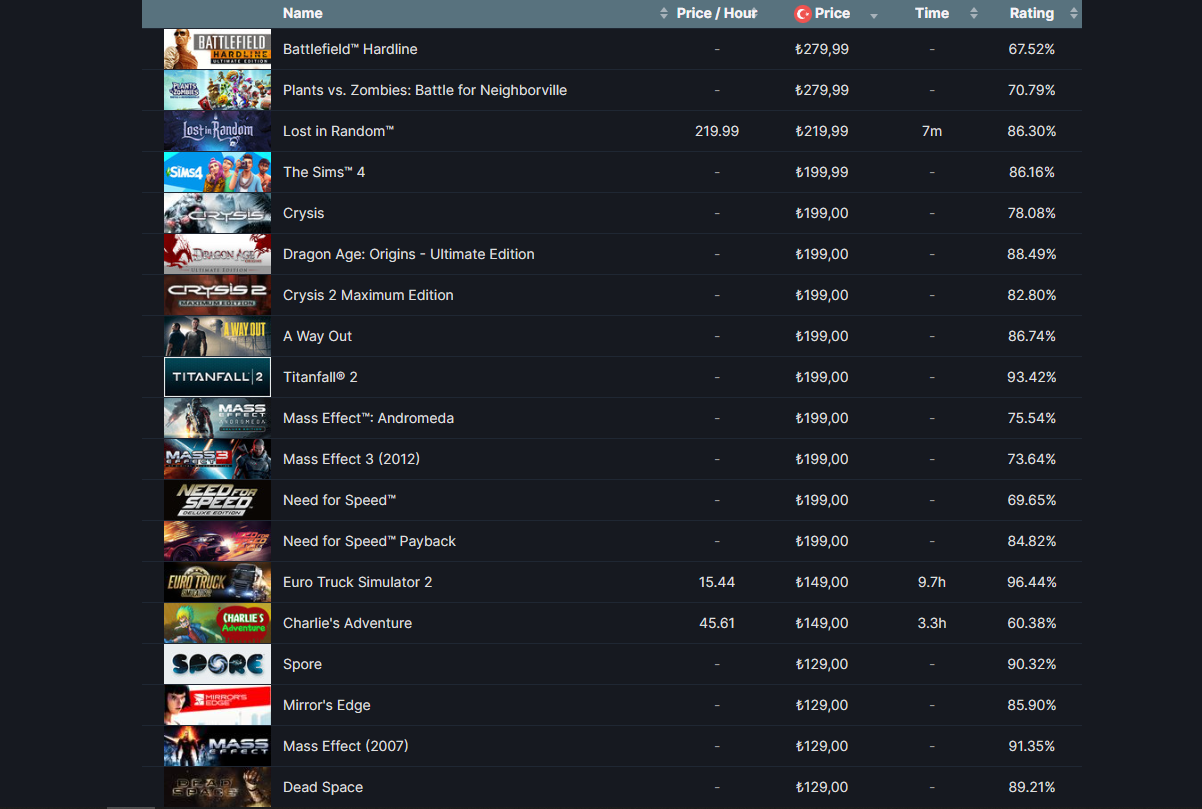Click the 96.44% rating value

(1032, 582)
